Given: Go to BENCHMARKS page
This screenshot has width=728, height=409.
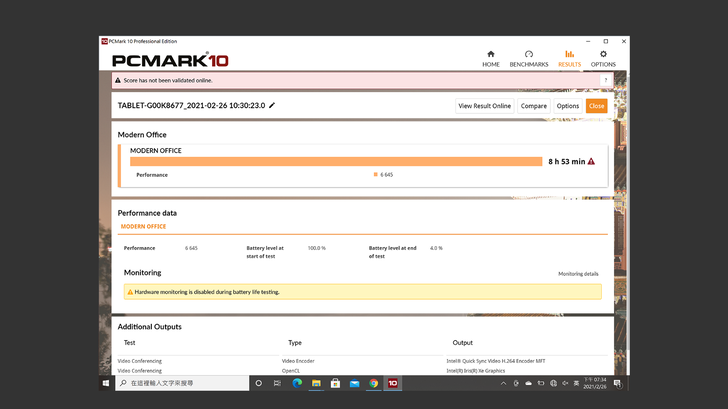Looking at the screenshot, I should (529, 58).
